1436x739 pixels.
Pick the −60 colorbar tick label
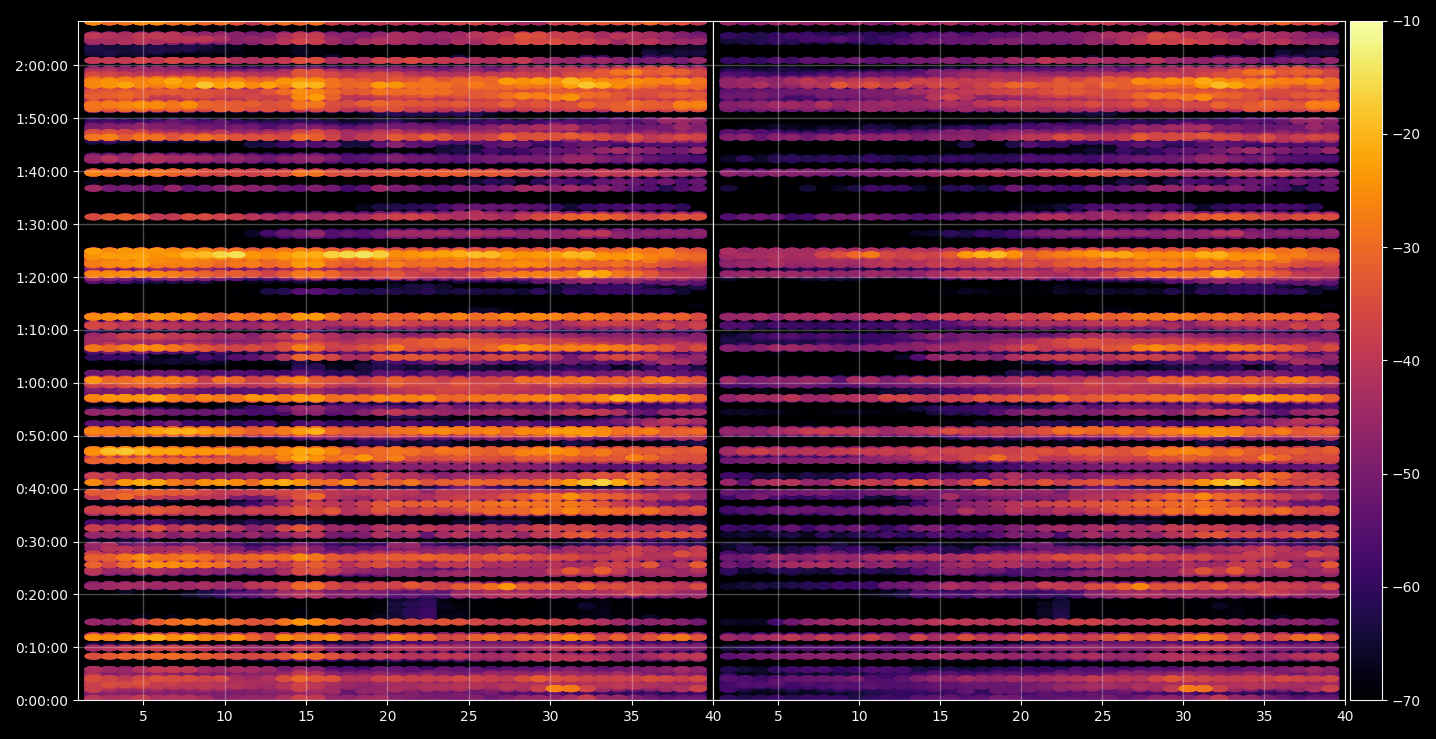(x=1407, y=587)
